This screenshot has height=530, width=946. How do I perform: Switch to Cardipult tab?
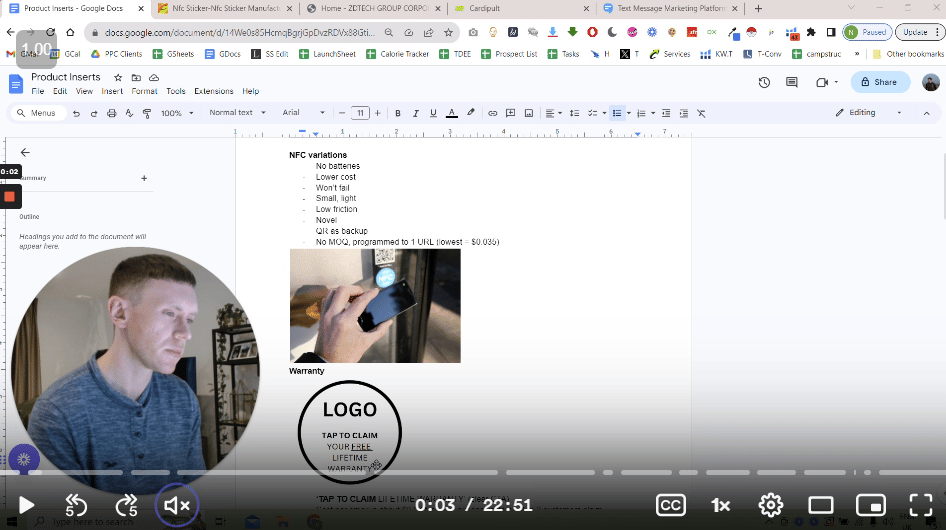(522, 8)
